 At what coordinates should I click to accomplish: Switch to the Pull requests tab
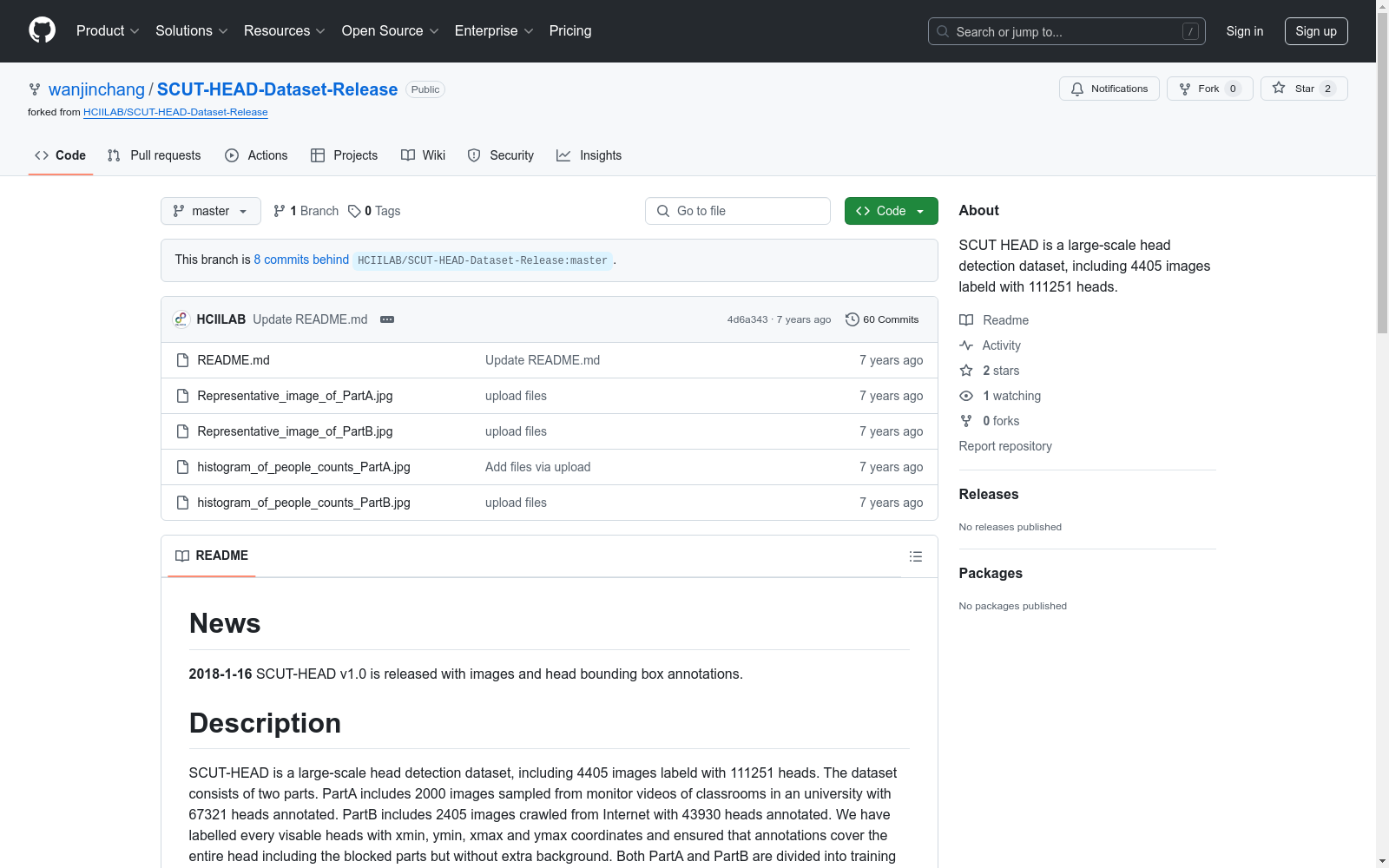154,155
